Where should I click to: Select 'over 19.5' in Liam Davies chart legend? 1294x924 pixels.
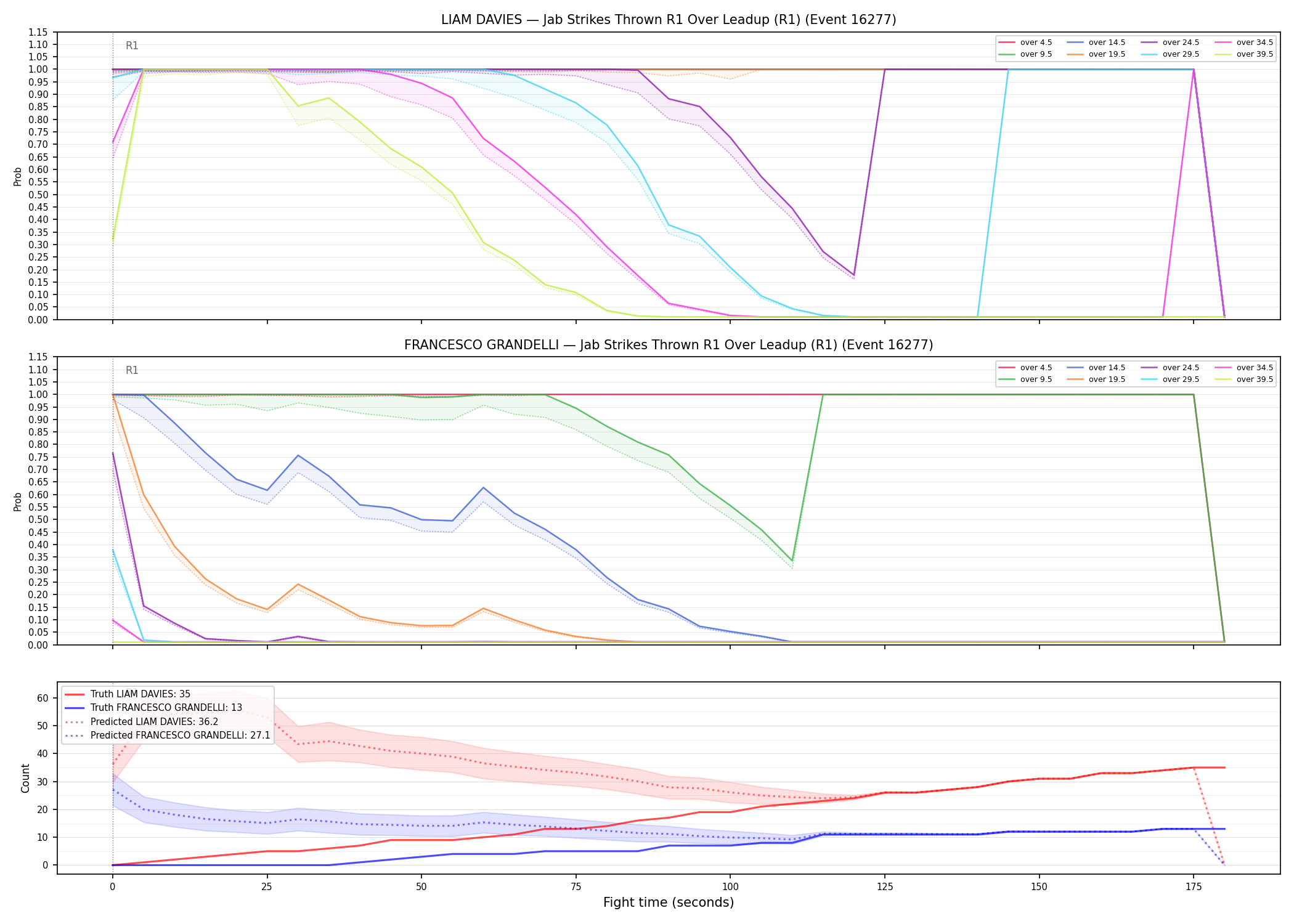click(1096, 54)
